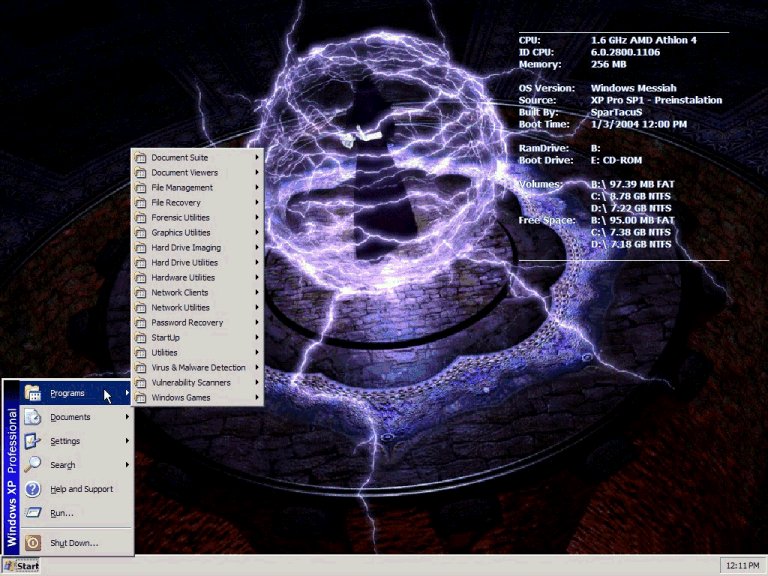Click the Graphics Utilities folder icon
The width and height of the screenshot is (768, 576).
(x=141, y=233)
